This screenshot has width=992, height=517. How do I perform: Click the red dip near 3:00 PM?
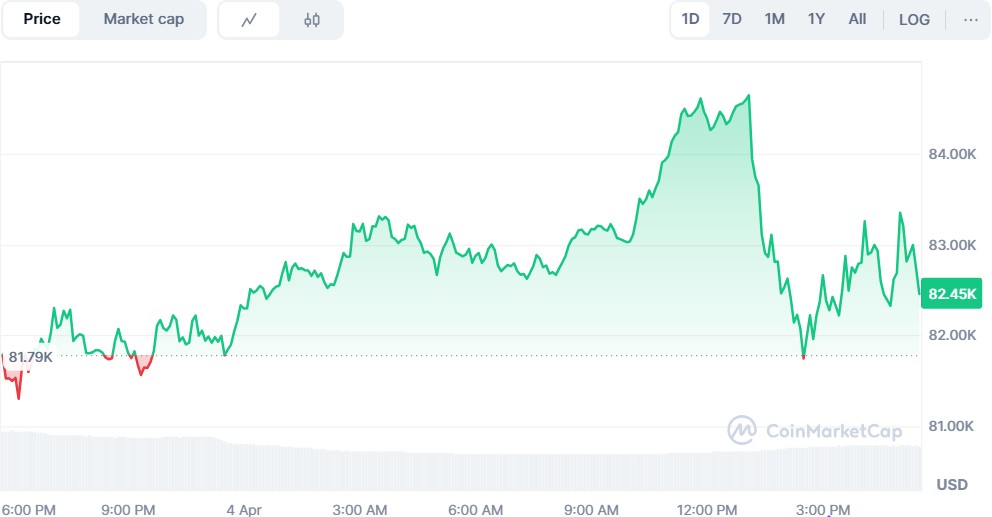point(803,356)
